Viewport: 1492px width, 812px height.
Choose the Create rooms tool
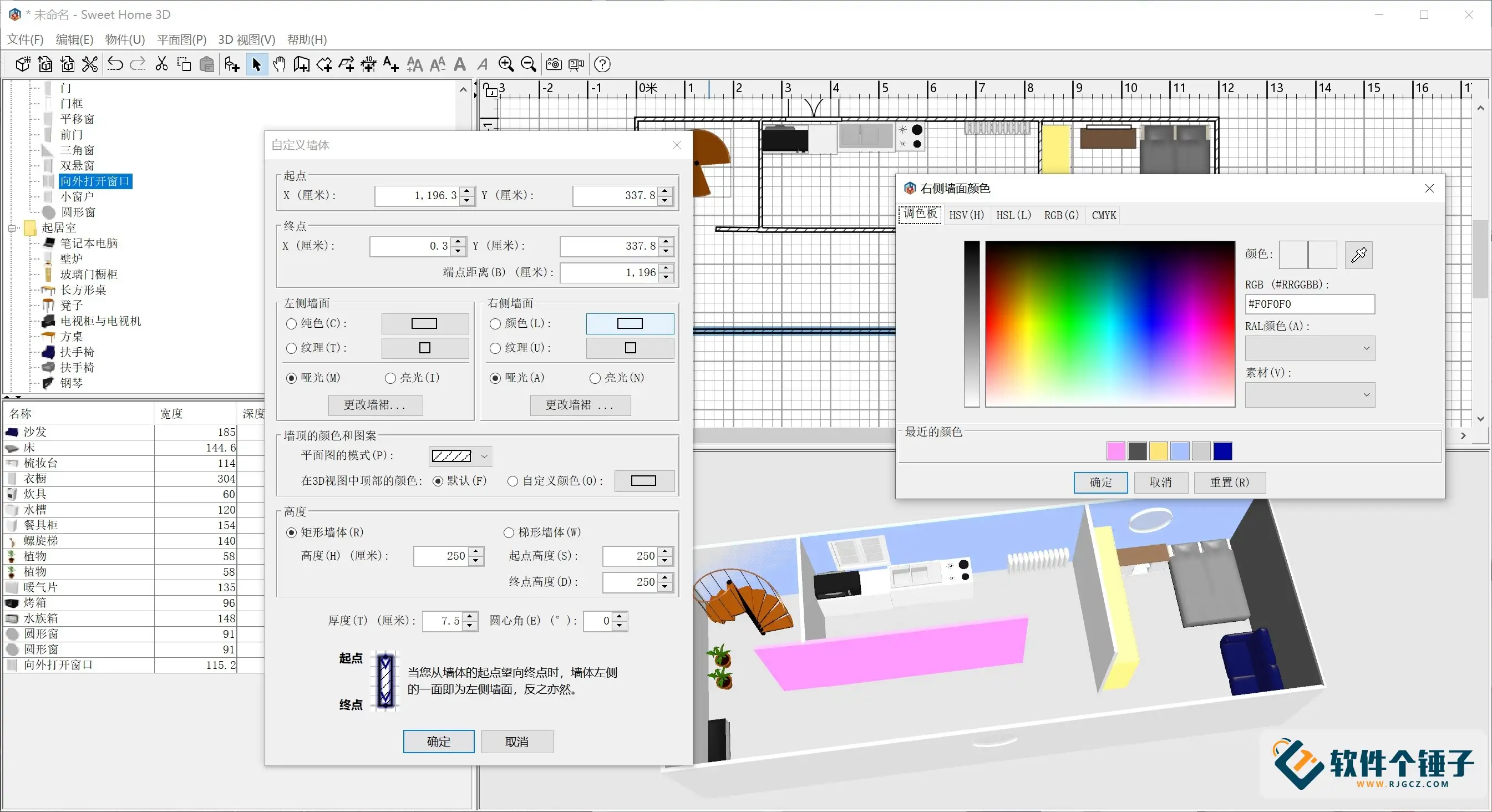pos(324,64)
